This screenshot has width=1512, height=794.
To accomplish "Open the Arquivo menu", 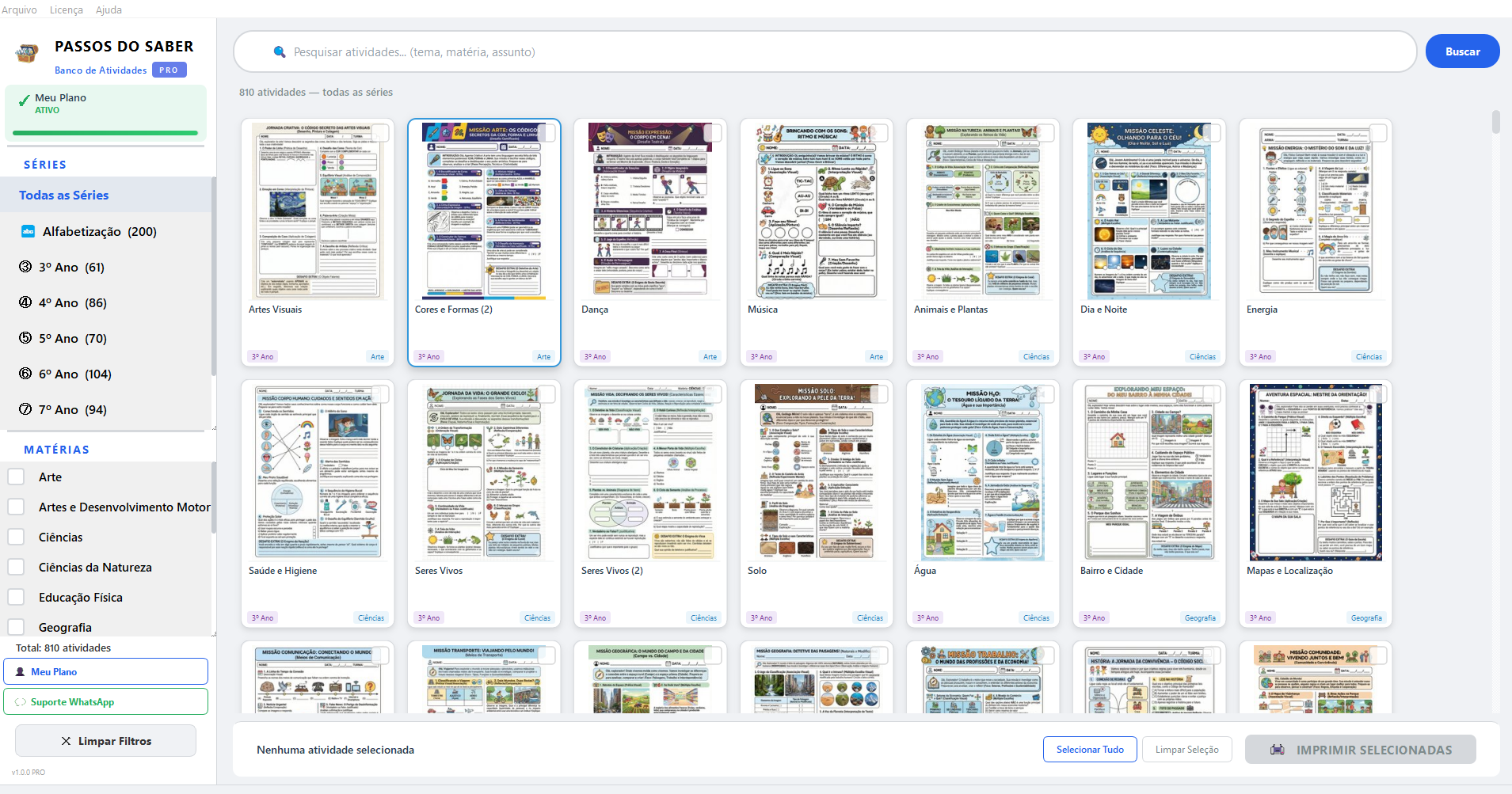I will tap(19, 9).
